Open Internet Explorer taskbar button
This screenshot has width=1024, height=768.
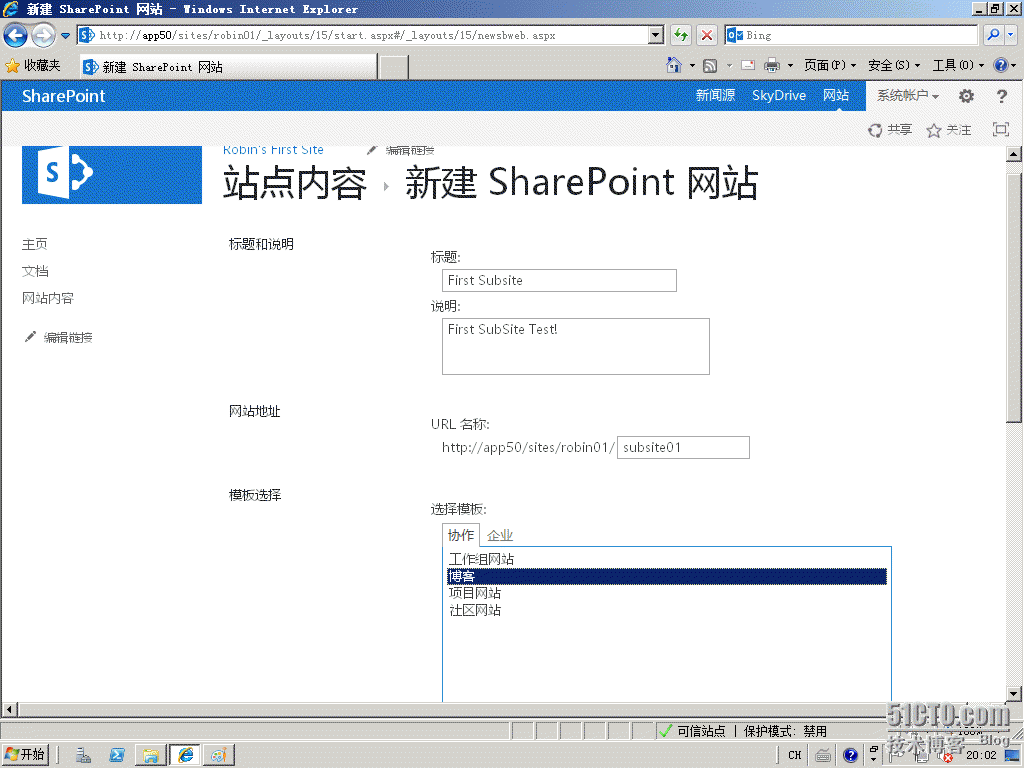tap(185, 755)
